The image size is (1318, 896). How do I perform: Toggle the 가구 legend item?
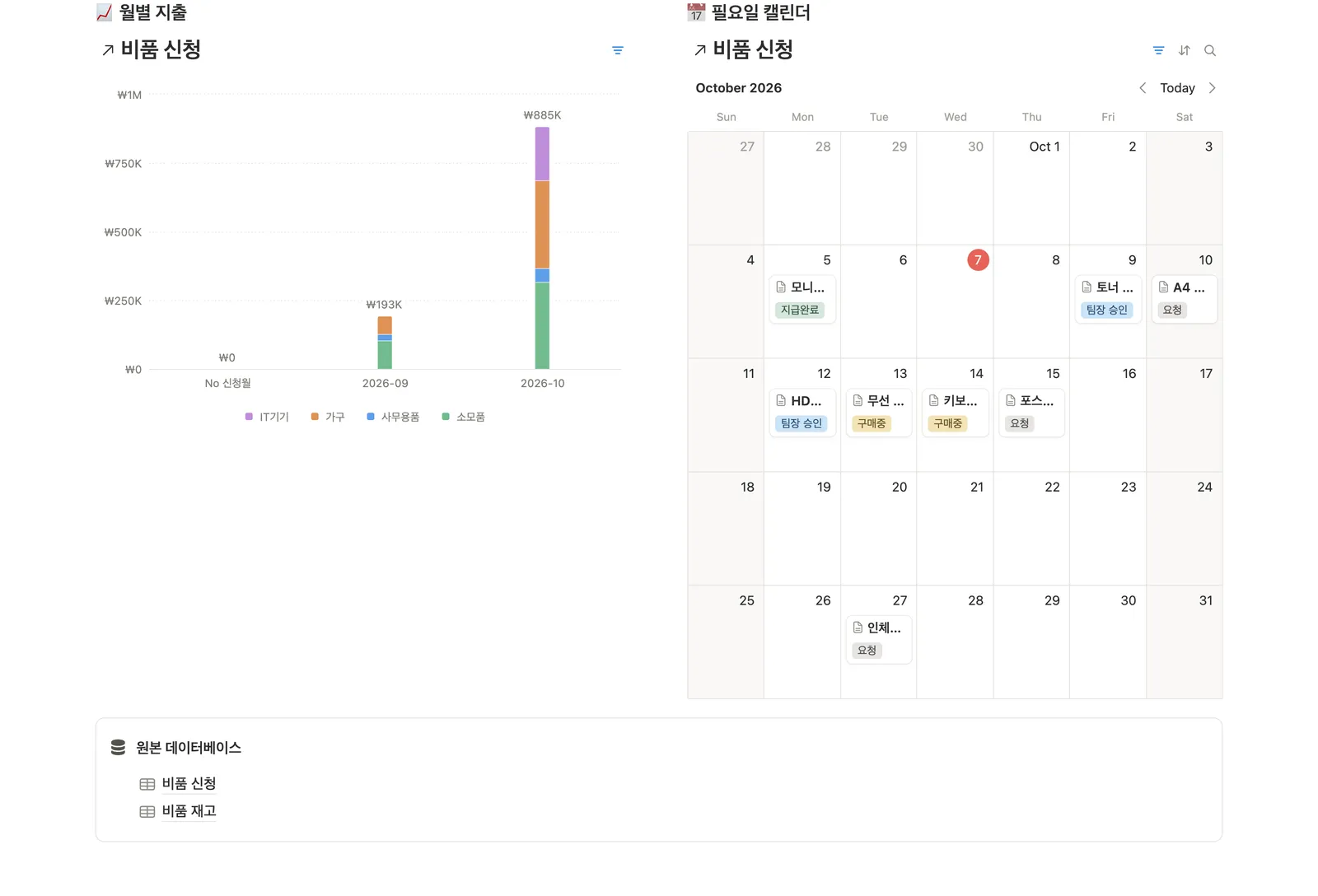tap(328, 417)
